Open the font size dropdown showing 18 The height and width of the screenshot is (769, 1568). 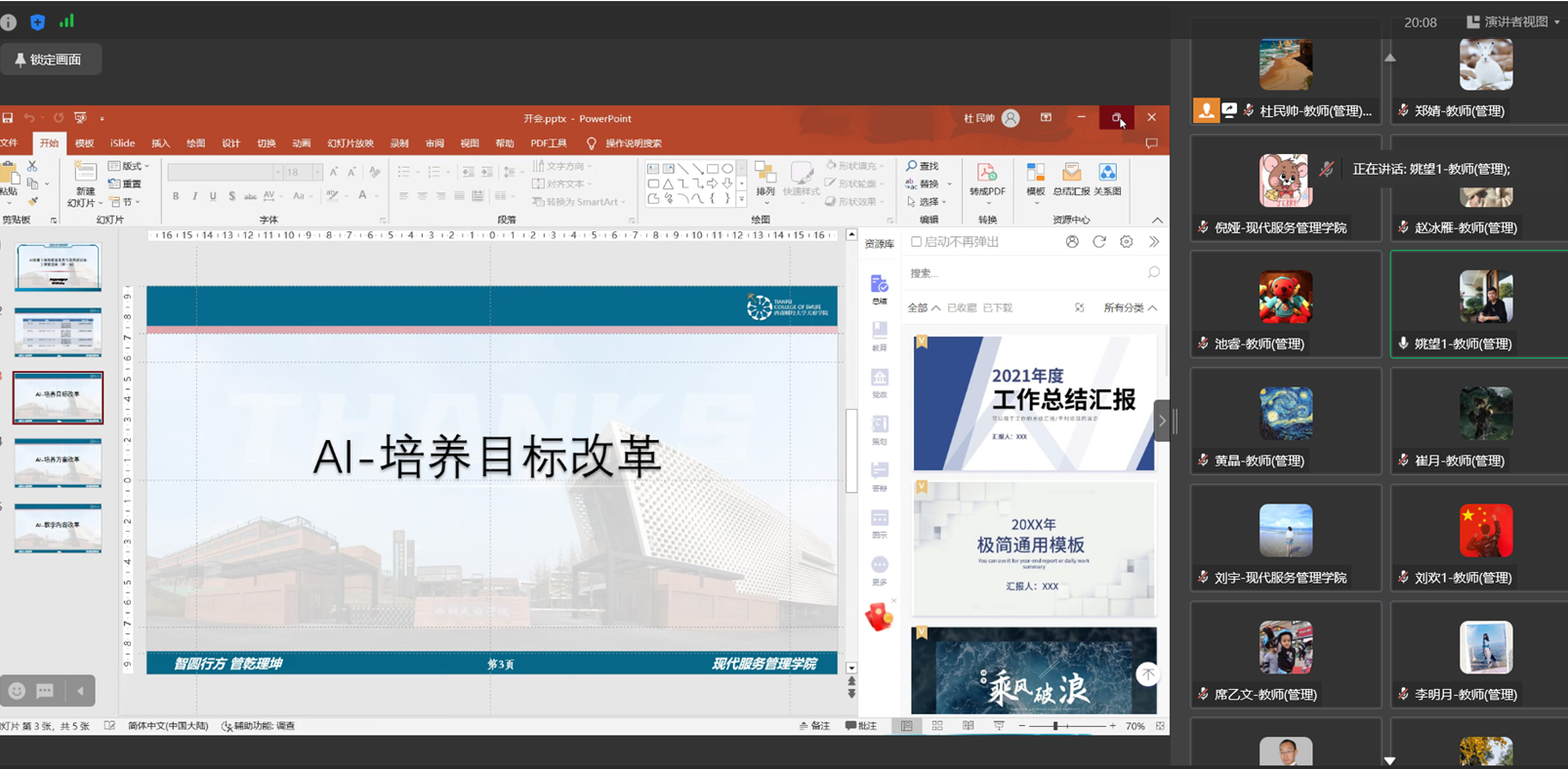[x=316, y=172]
